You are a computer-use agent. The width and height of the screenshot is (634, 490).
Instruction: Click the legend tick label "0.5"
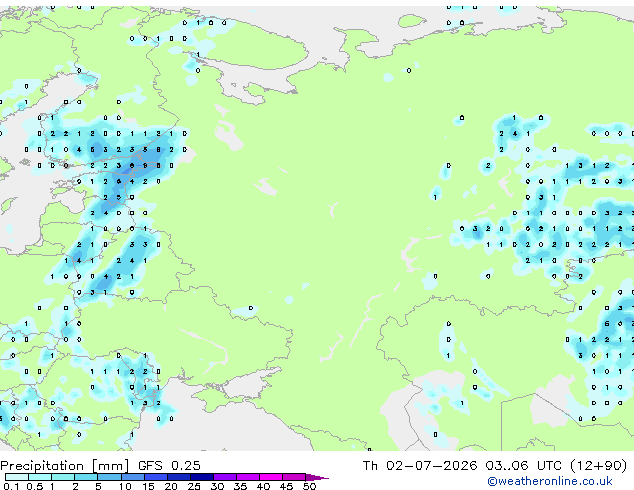pyautogui.click(x=35, y=486)
